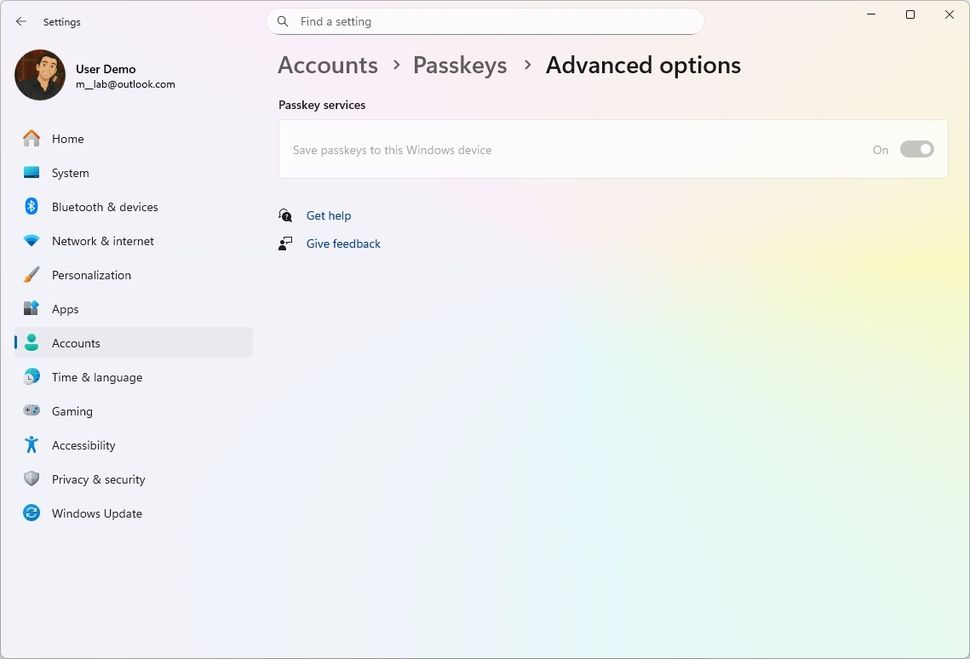Open the Apps icon in sidebar

point(32,309)
